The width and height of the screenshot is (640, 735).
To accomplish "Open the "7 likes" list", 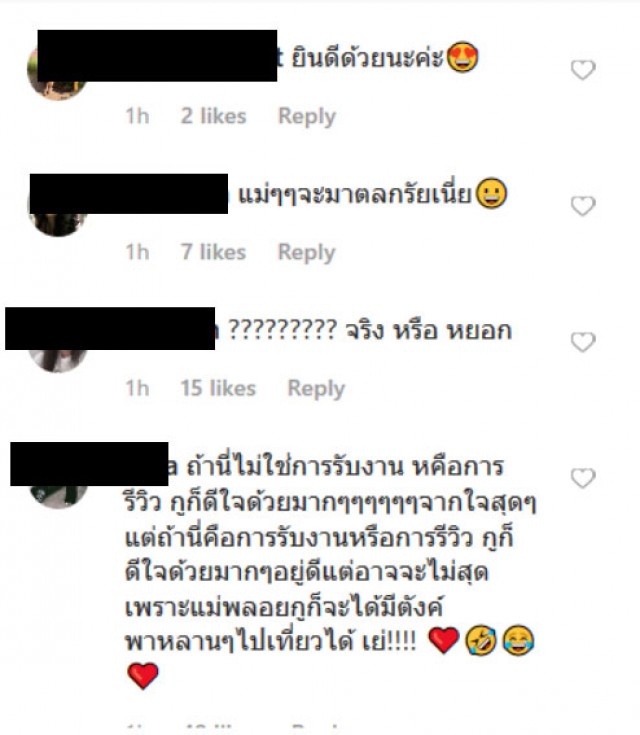I will coord(213,252).
